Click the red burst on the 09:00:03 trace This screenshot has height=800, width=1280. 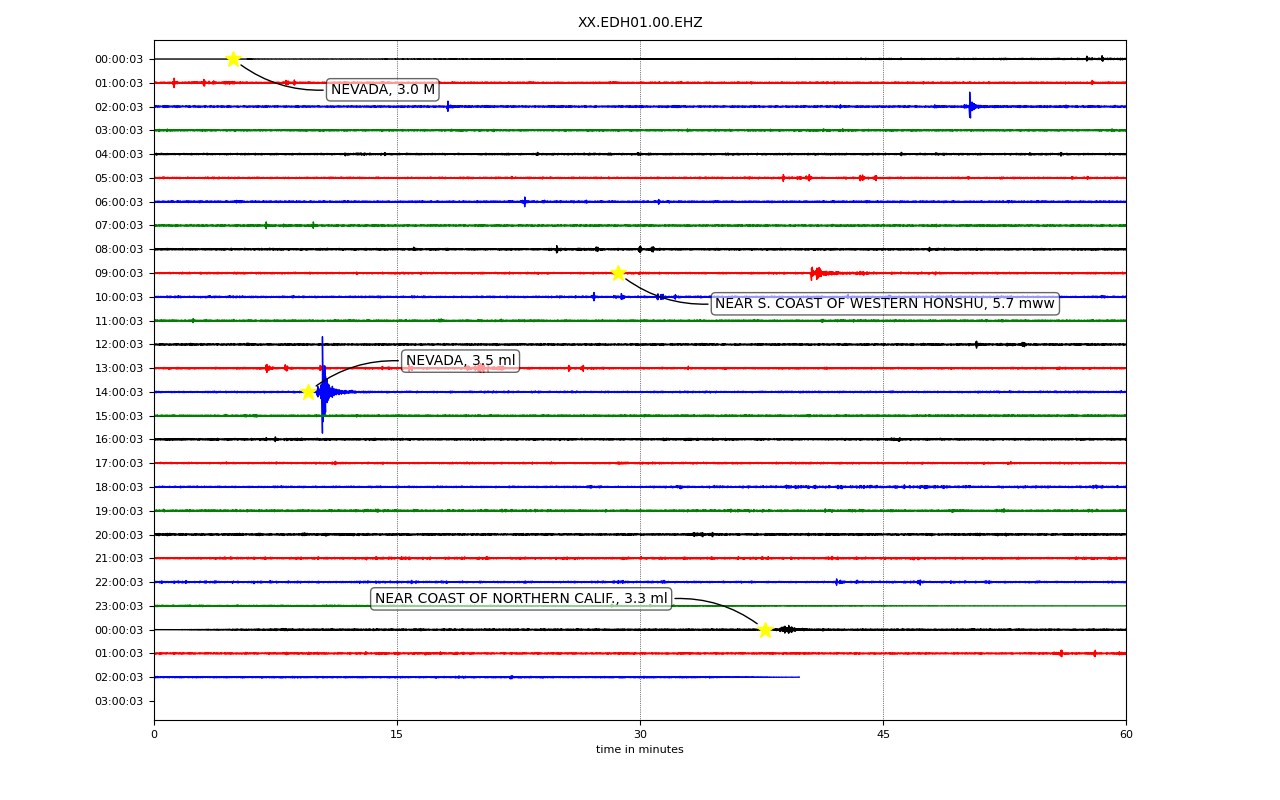point(817,273)
